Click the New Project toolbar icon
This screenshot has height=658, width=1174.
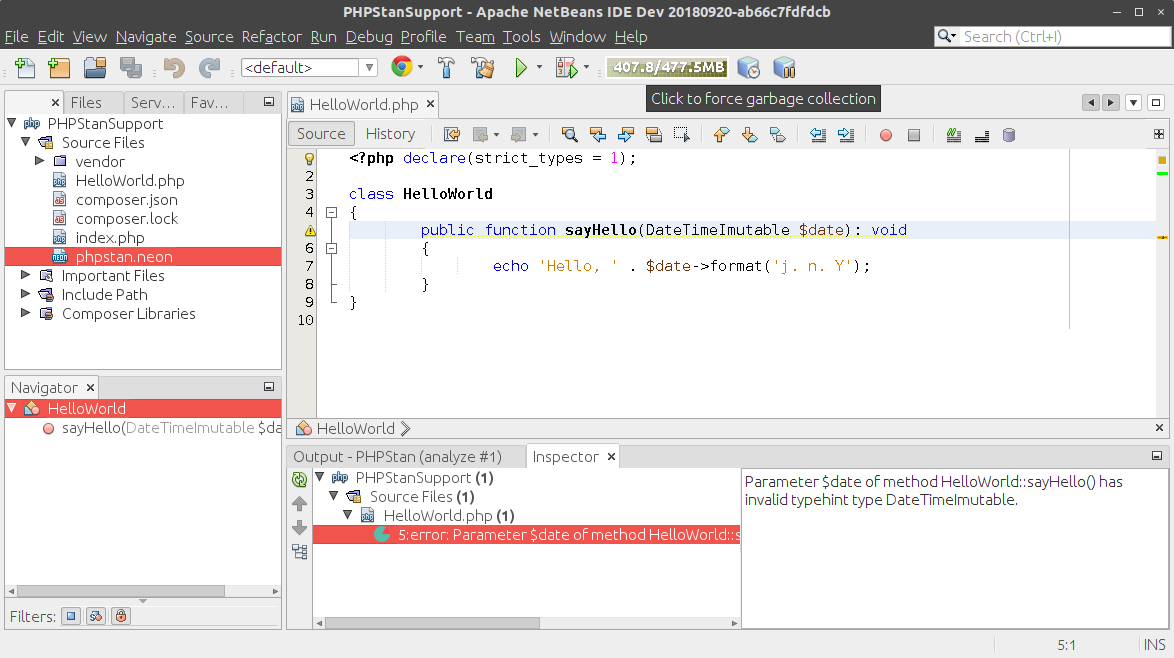[59, 68]
